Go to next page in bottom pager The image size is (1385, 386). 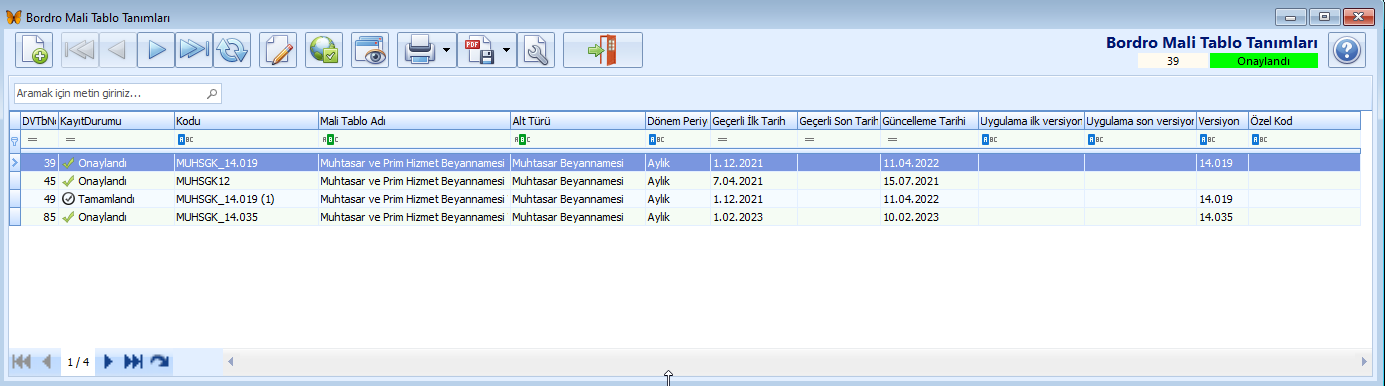pyautogui.click(x=109, y=361)
